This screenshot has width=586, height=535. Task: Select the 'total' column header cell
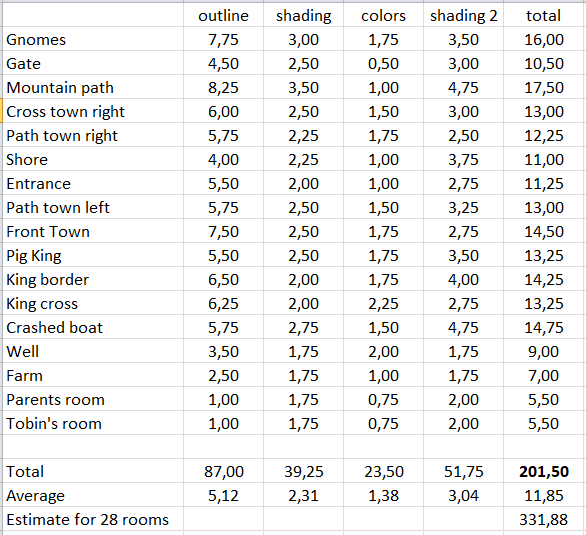(544, 16)
